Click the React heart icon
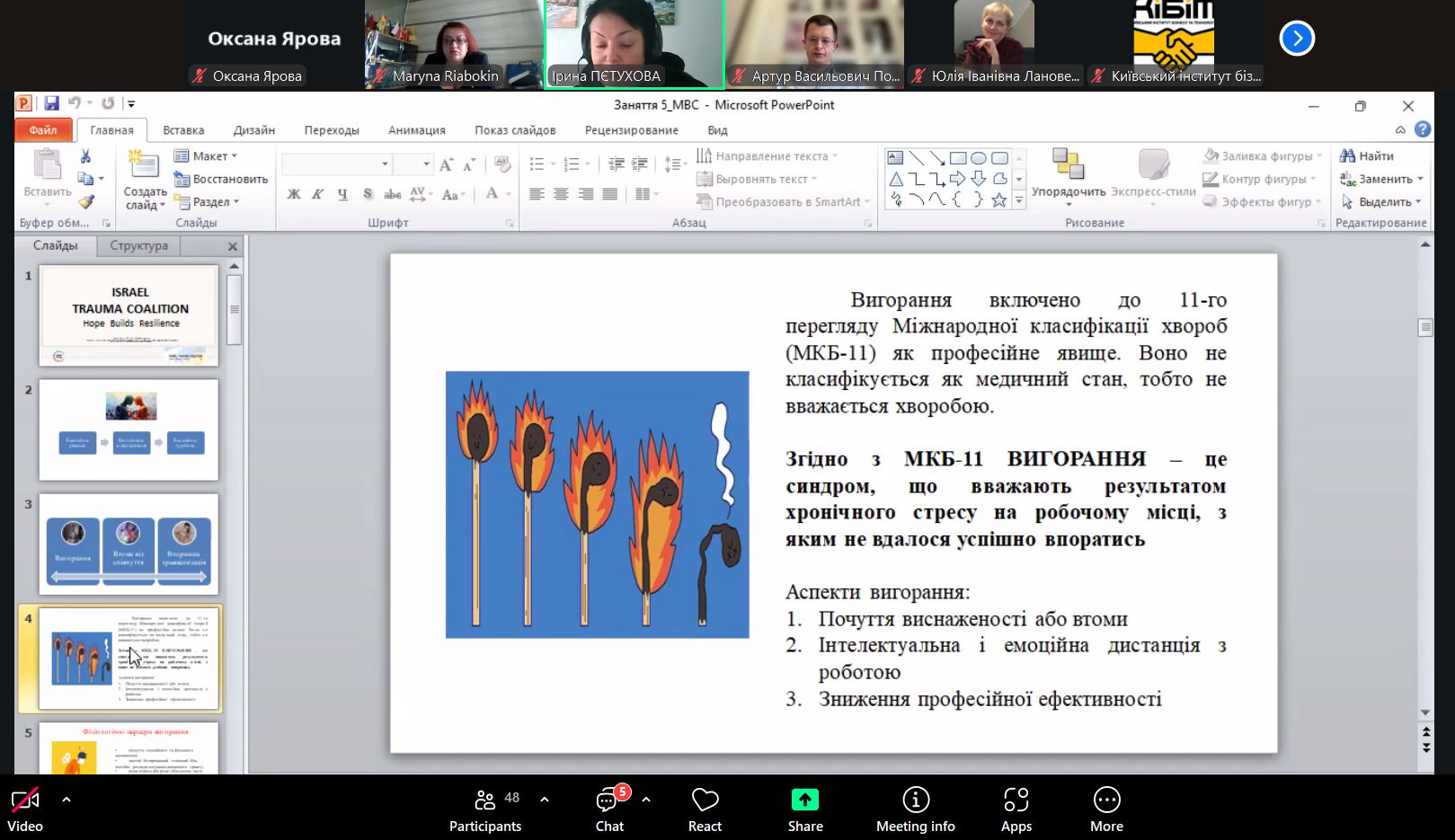Viewport: 1455px width, 840px height. pyautogui.click(x=705, y=809)
